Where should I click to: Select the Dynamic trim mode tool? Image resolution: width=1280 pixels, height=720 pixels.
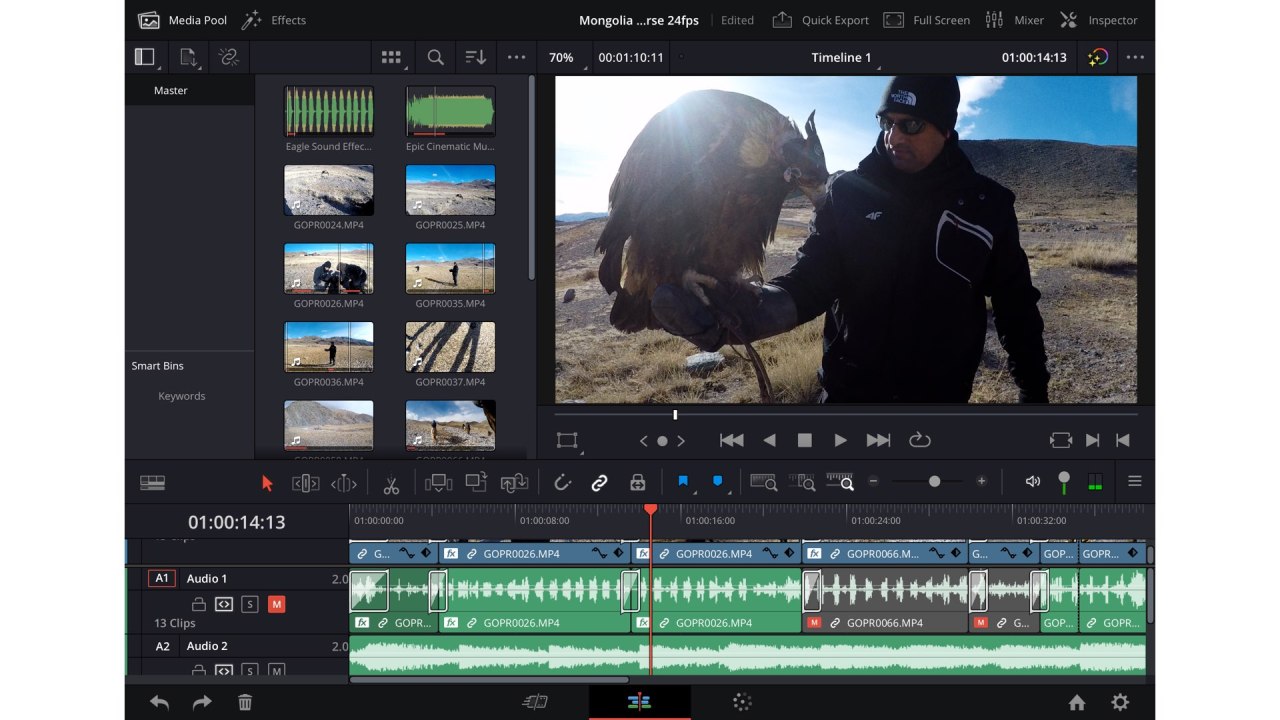[343, 483]
